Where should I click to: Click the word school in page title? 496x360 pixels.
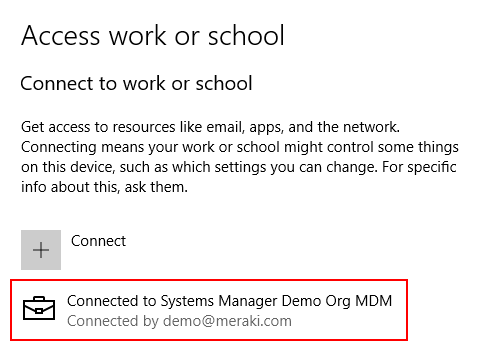[246, 36]
